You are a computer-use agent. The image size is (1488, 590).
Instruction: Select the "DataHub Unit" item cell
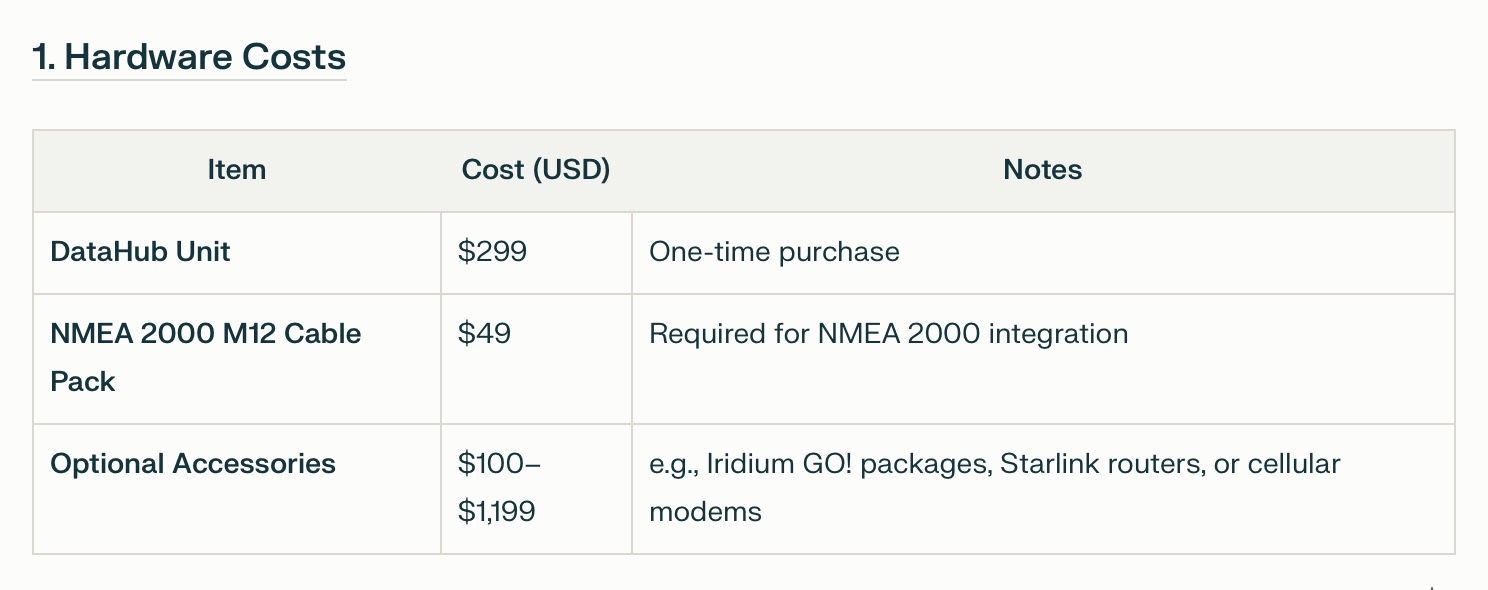point(140,251)
